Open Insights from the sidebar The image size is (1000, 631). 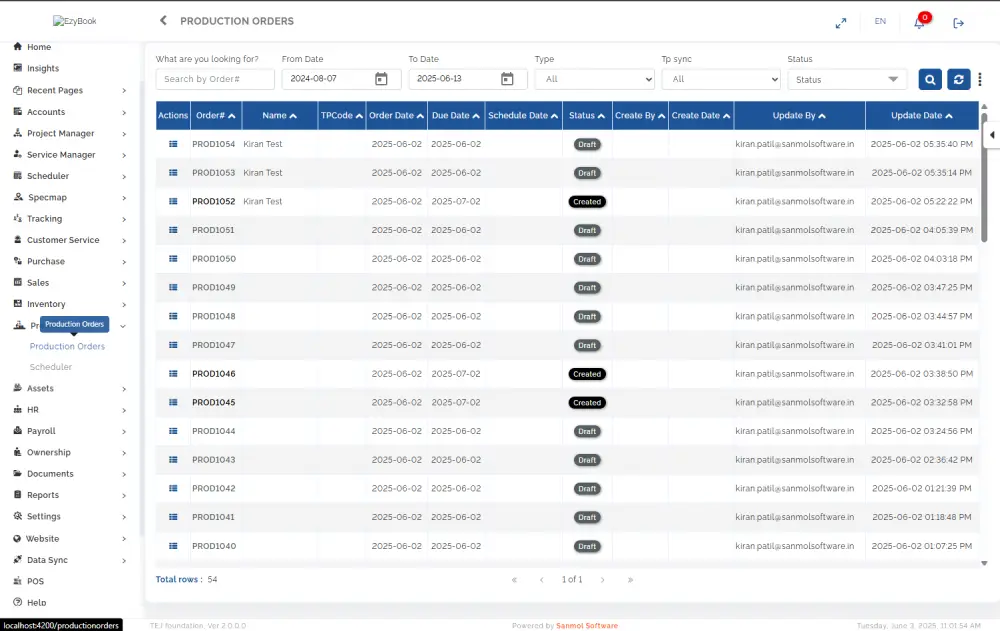tap(43, 69)
